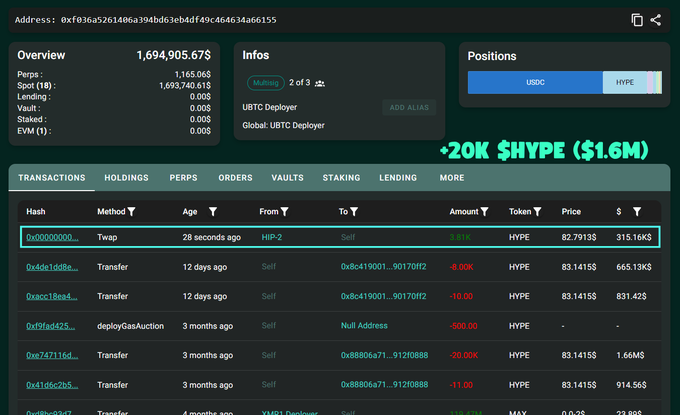Click the Multisig badge
Viewport: 680px width, 415px height.
click(x=266, y=83)
